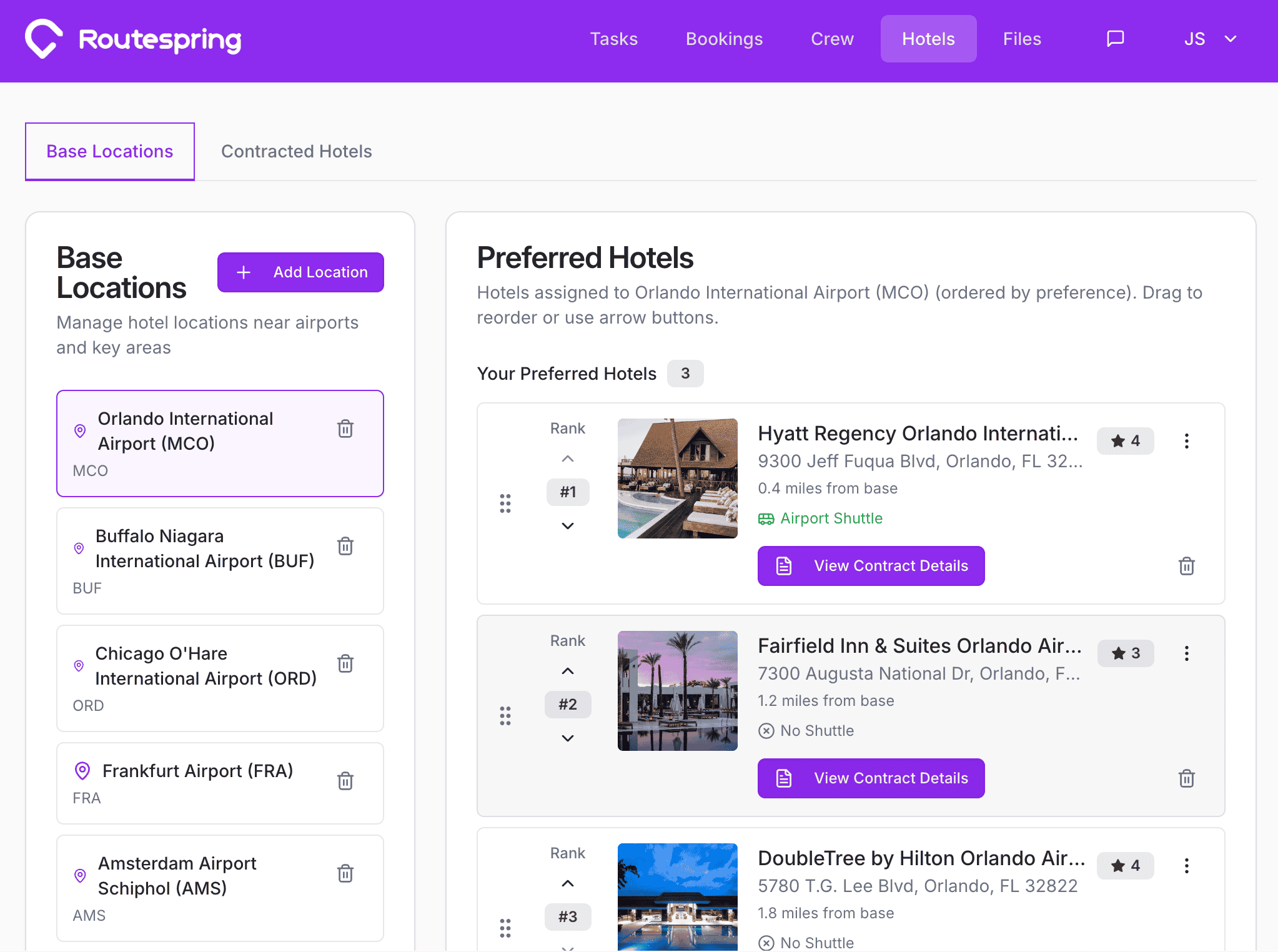This screenshot has height=952, width=1278.
Task: Open the Bookings menu item
Action: (x=724, y=38)
